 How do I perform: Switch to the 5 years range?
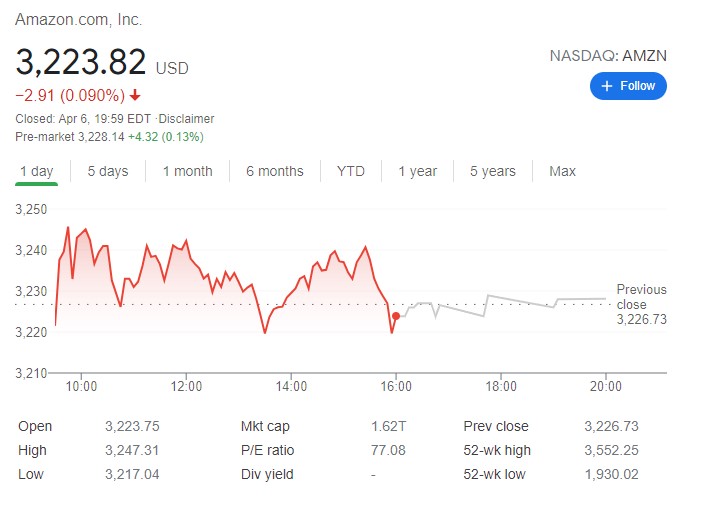point(492,171)
